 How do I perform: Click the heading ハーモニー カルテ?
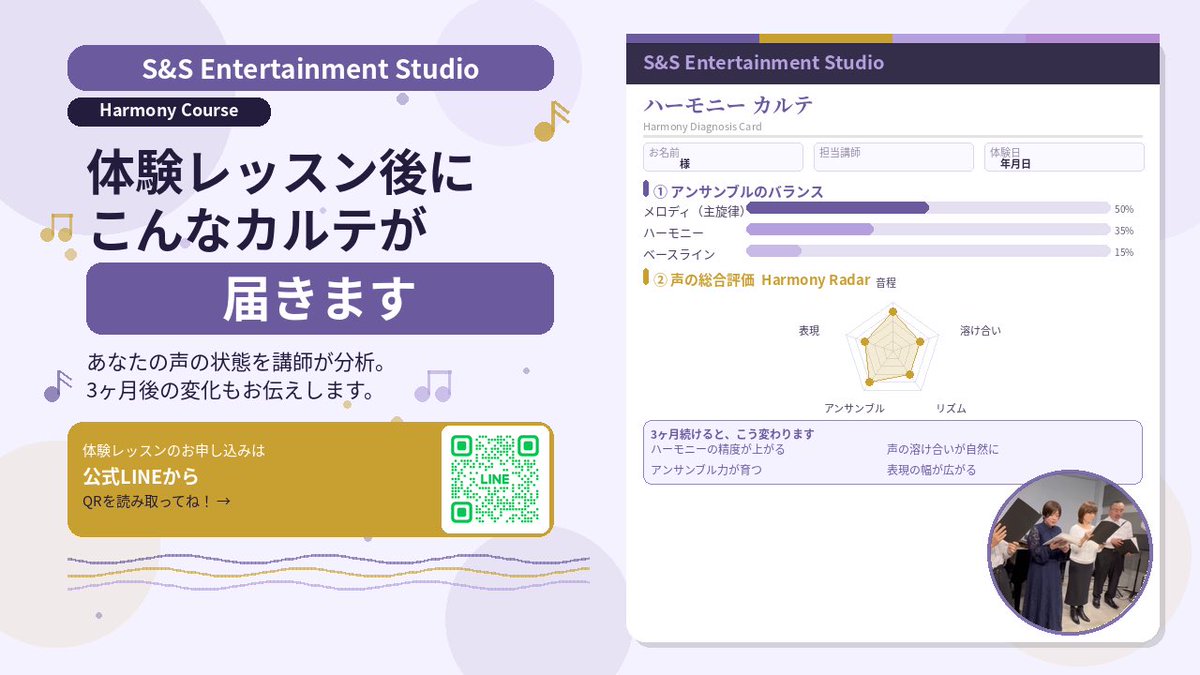[x=728, y=106]
